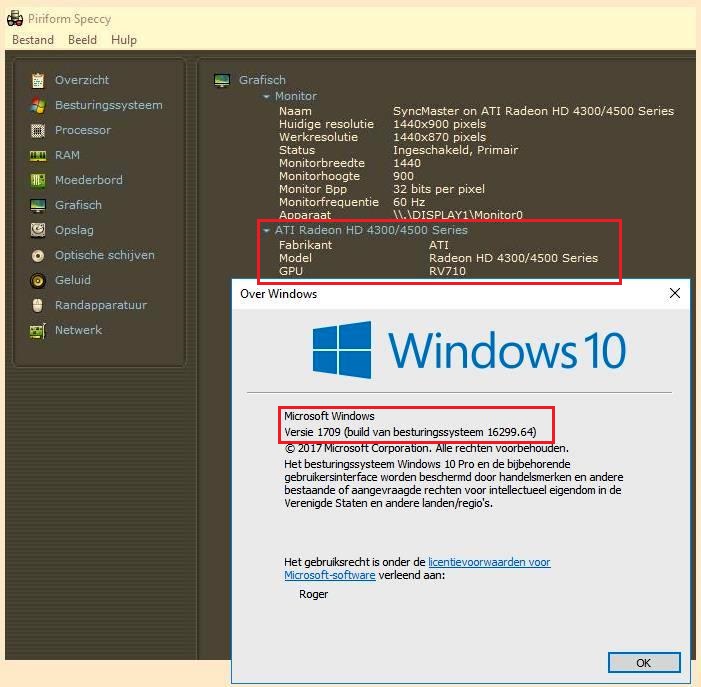701x687 pixels.
Task: Click the Grafisch header monitor icon in main panel
Action: pos(222,80)
